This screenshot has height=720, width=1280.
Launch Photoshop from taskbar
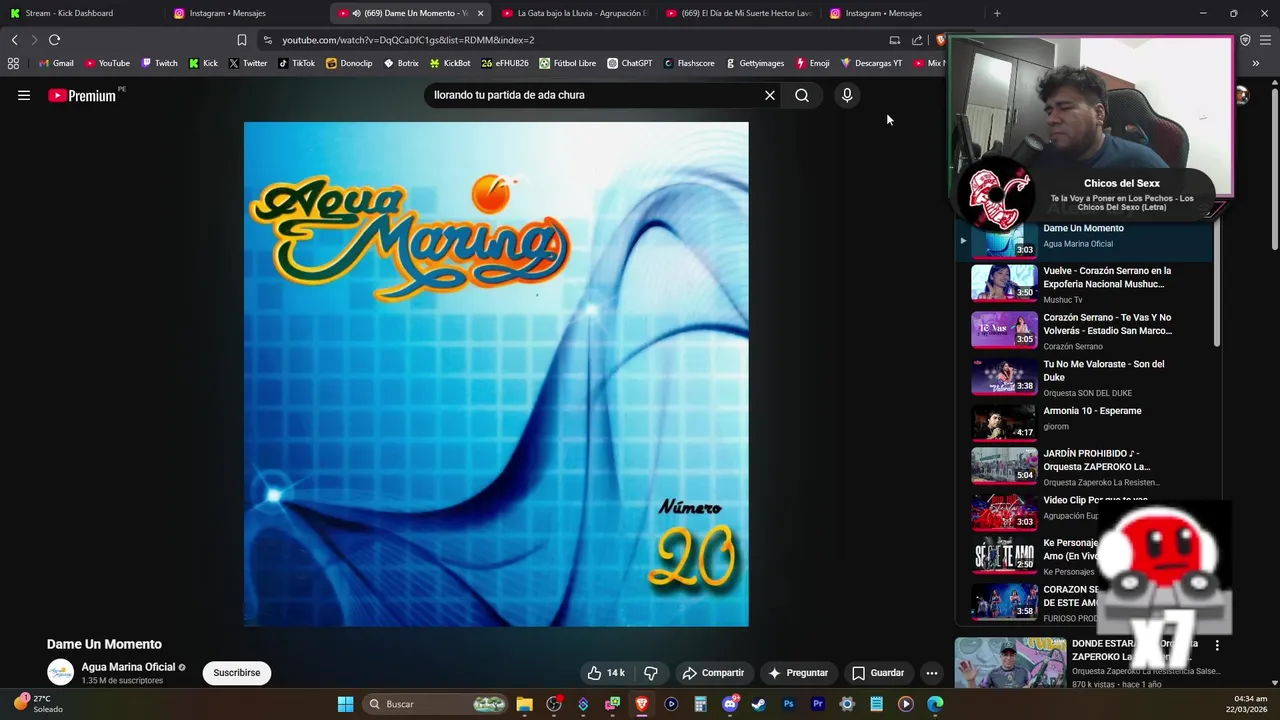pyautogui.click(x=788, y=704)
